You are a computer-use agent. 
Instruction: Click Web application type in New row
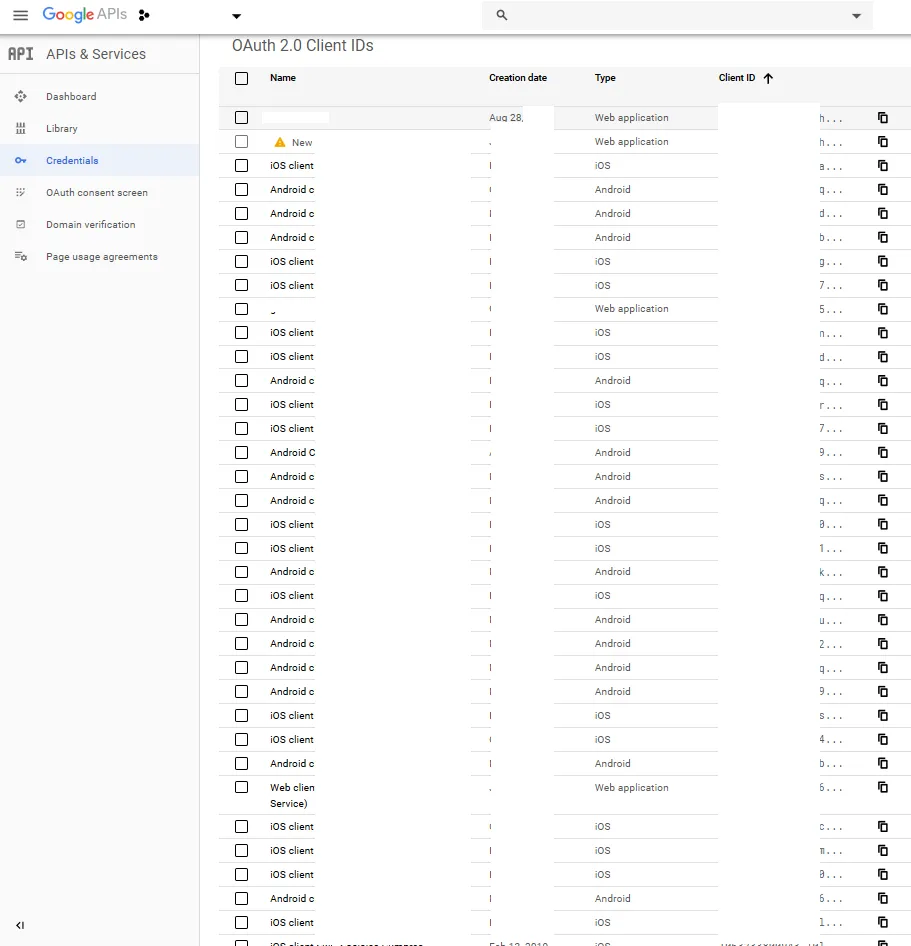point(631,141)
